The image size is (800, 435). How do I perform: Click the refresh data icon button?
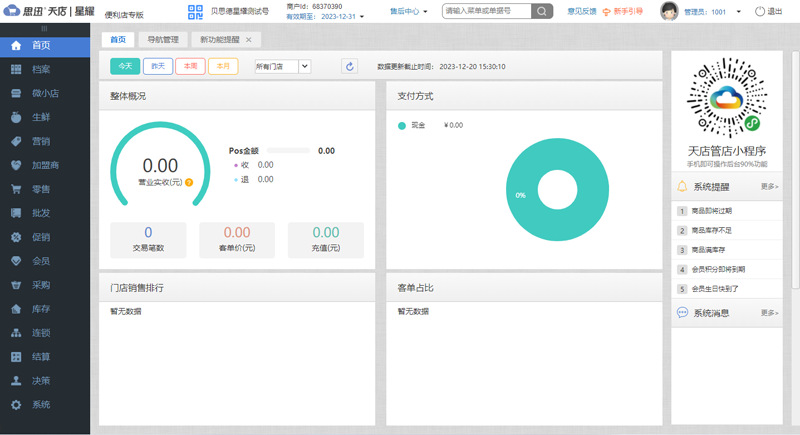349,66
